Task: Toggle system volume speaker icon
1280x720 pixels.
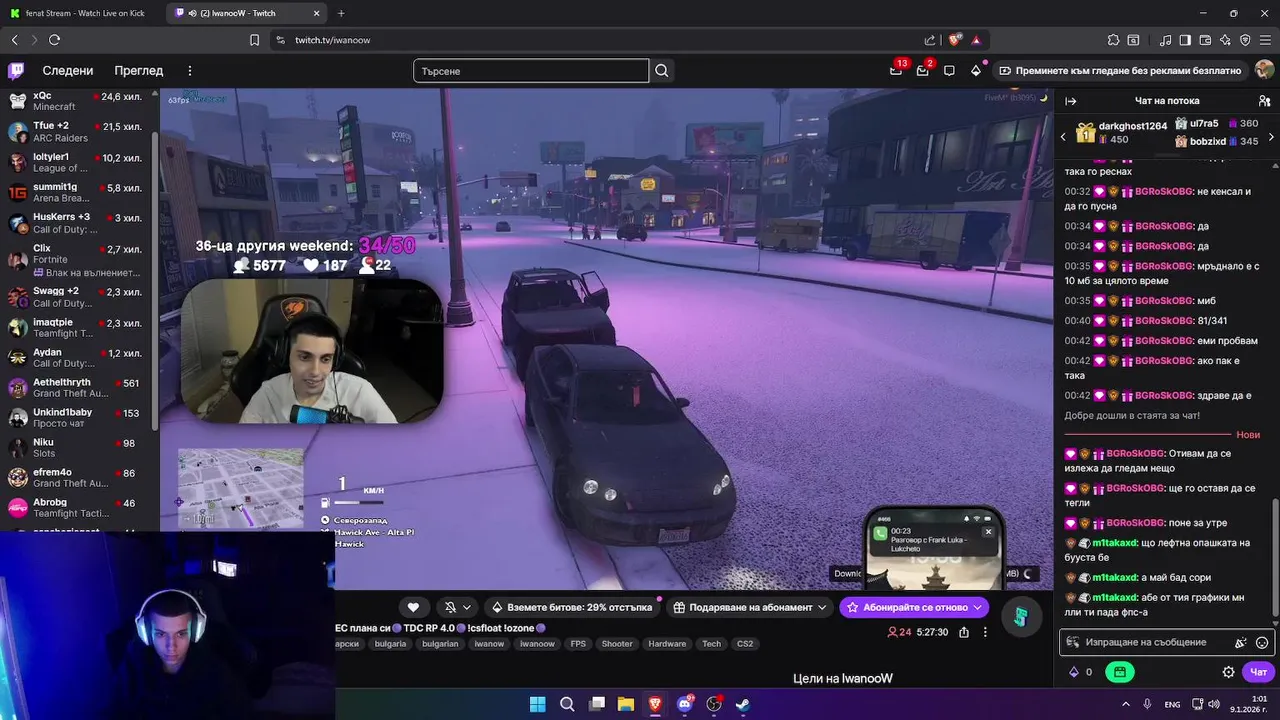Action: click(x=1215, y=704)
